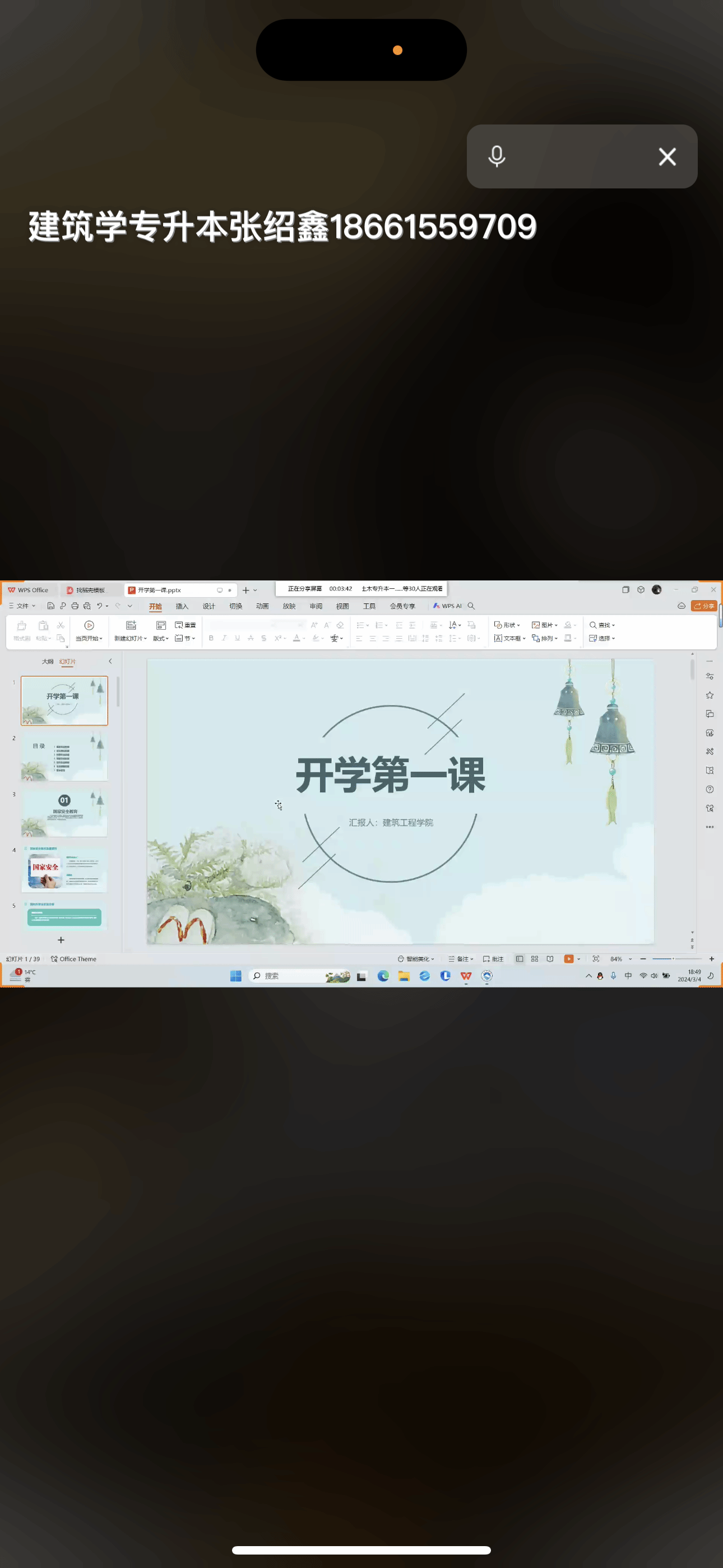Click the microphone icon in overlay
This screenshot has width=723, height=1568.
point(497,156)
